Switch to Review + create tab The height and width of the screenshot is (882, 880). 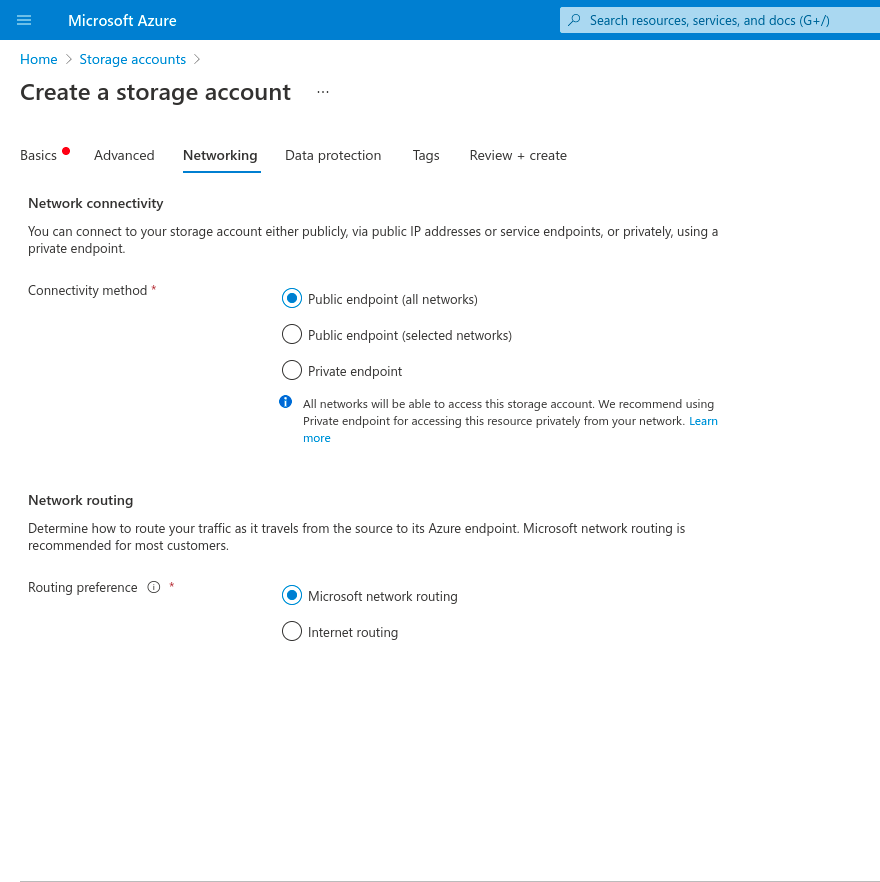[x=518, y=156]
